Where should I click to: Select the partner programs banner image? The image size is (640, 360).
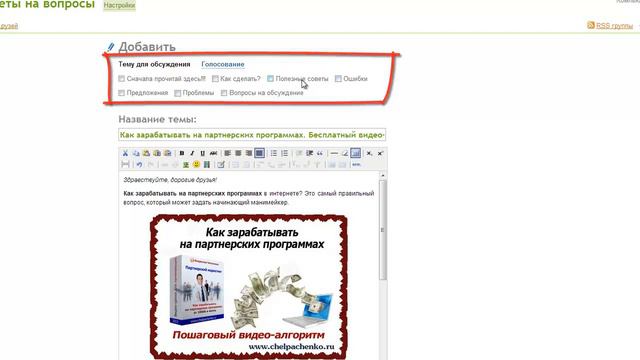pyautogui.click(x=249, y=287)
